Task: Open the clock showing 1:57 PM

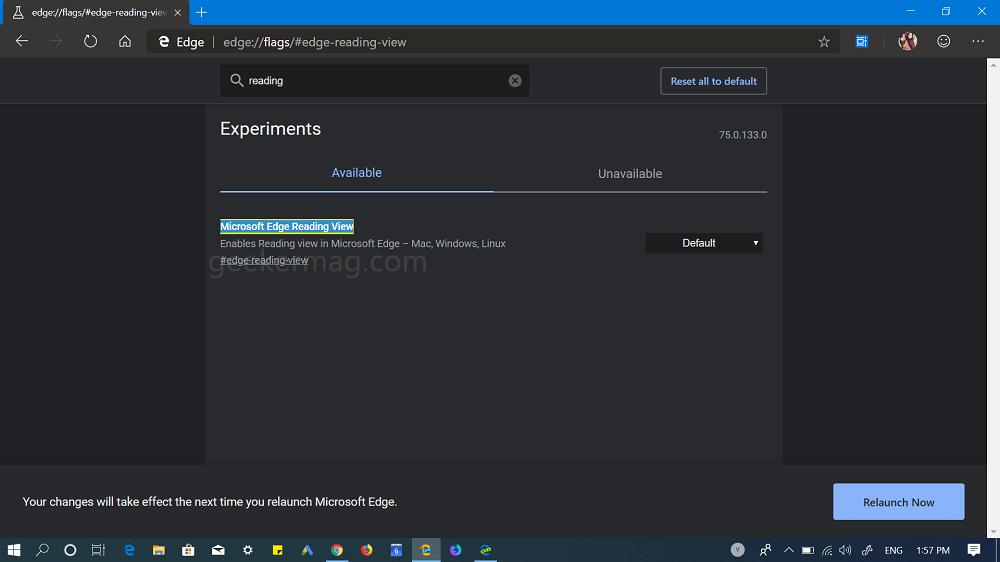Action: coord(933,550)
